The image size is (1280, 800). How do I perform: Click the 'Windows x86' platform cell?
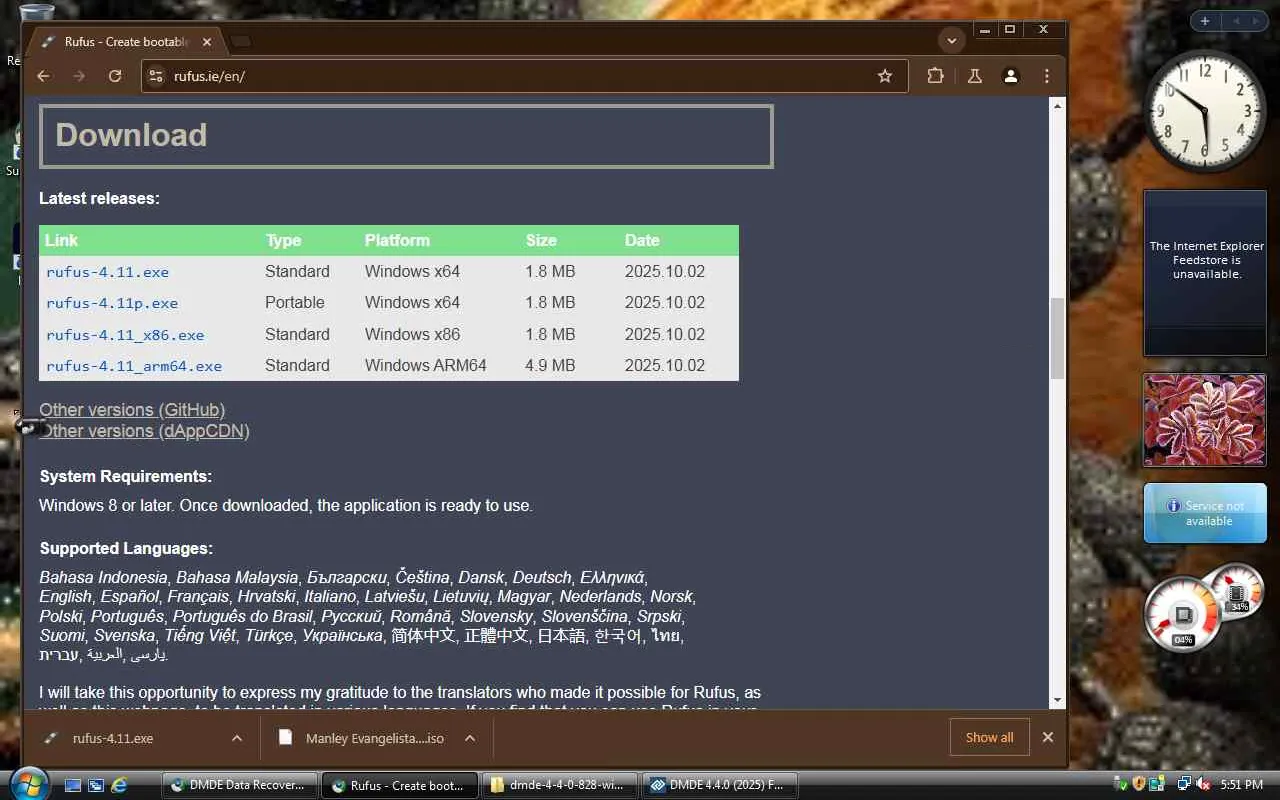tap(412, 335)
